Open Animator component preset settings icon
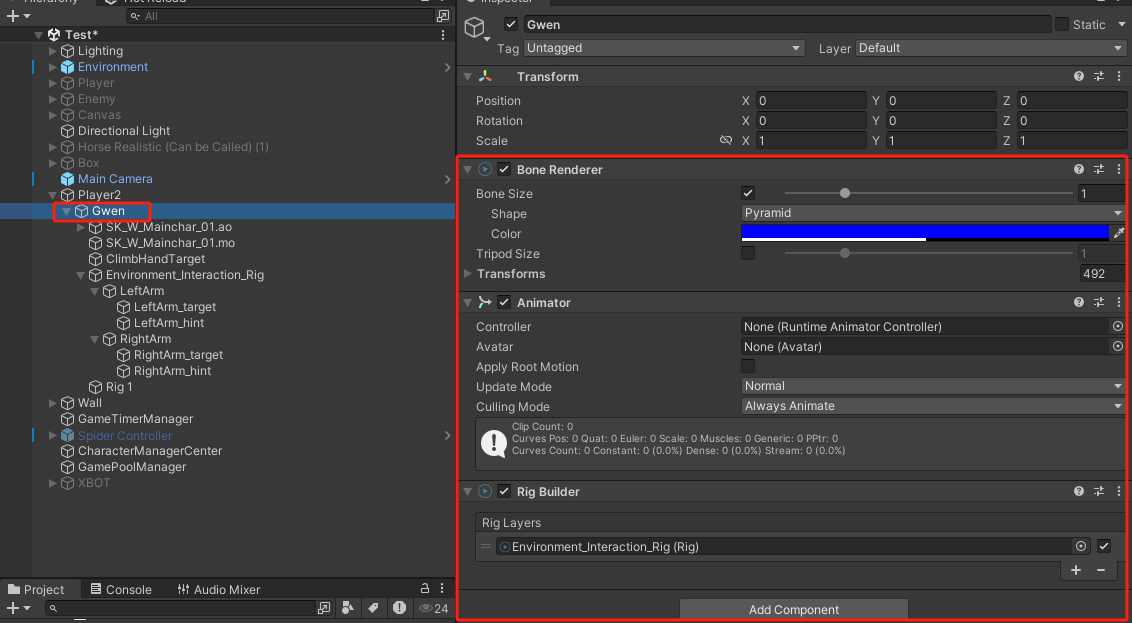 1099,302
